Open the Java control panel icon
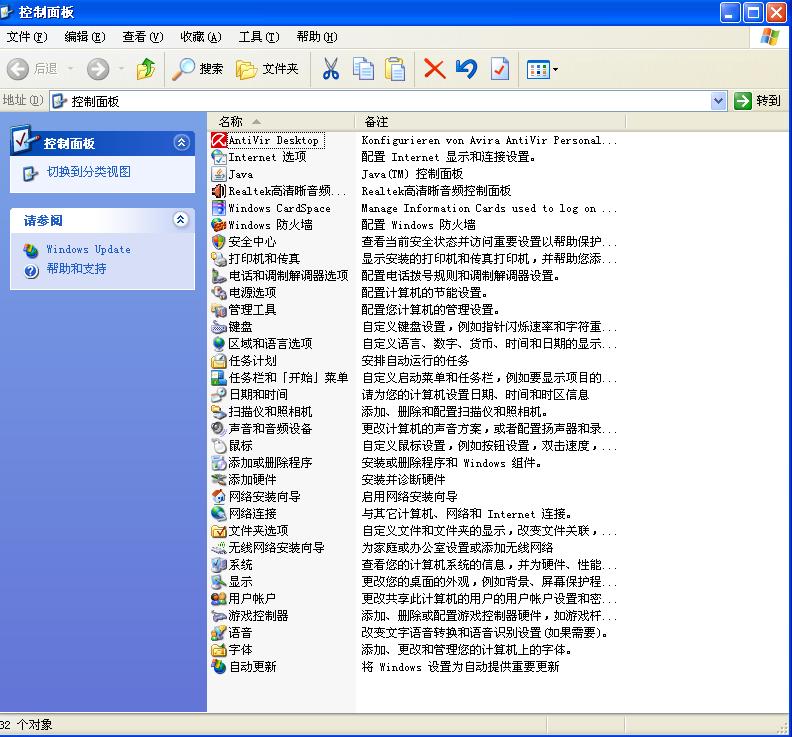 [219, 174]
